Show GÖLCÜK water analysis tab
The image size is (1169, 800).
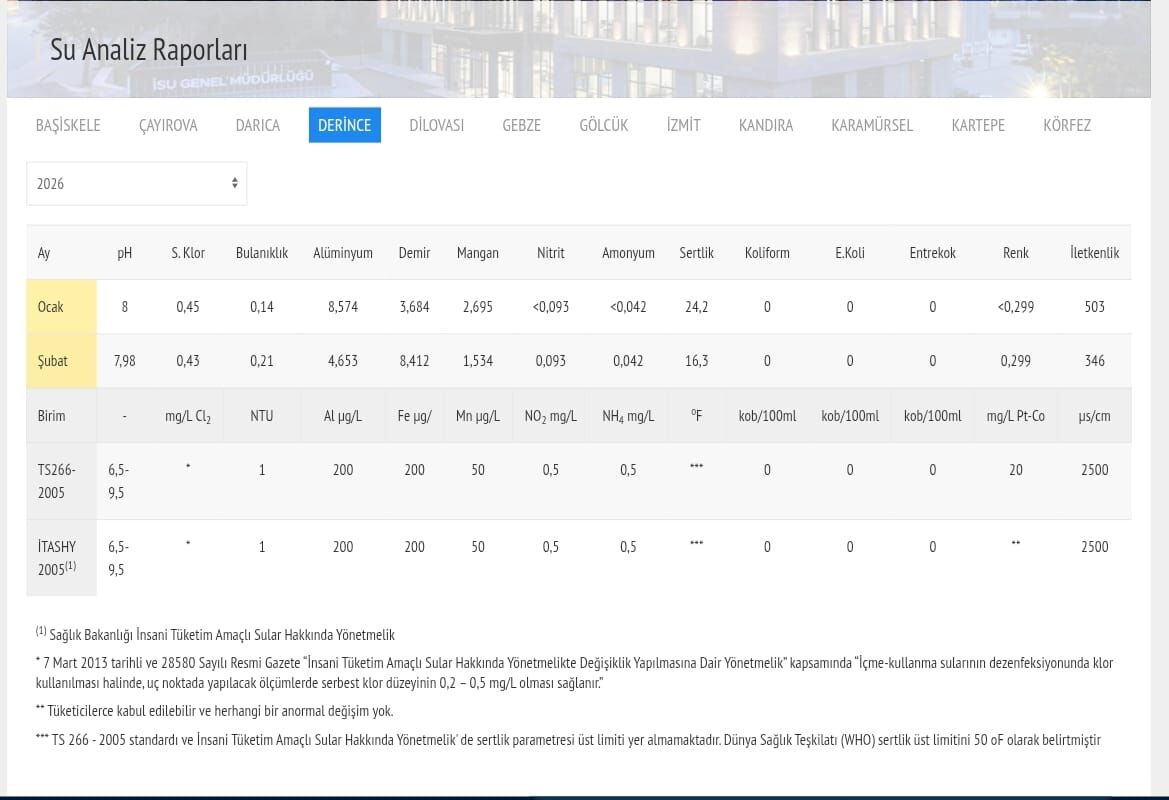[603, 125]
